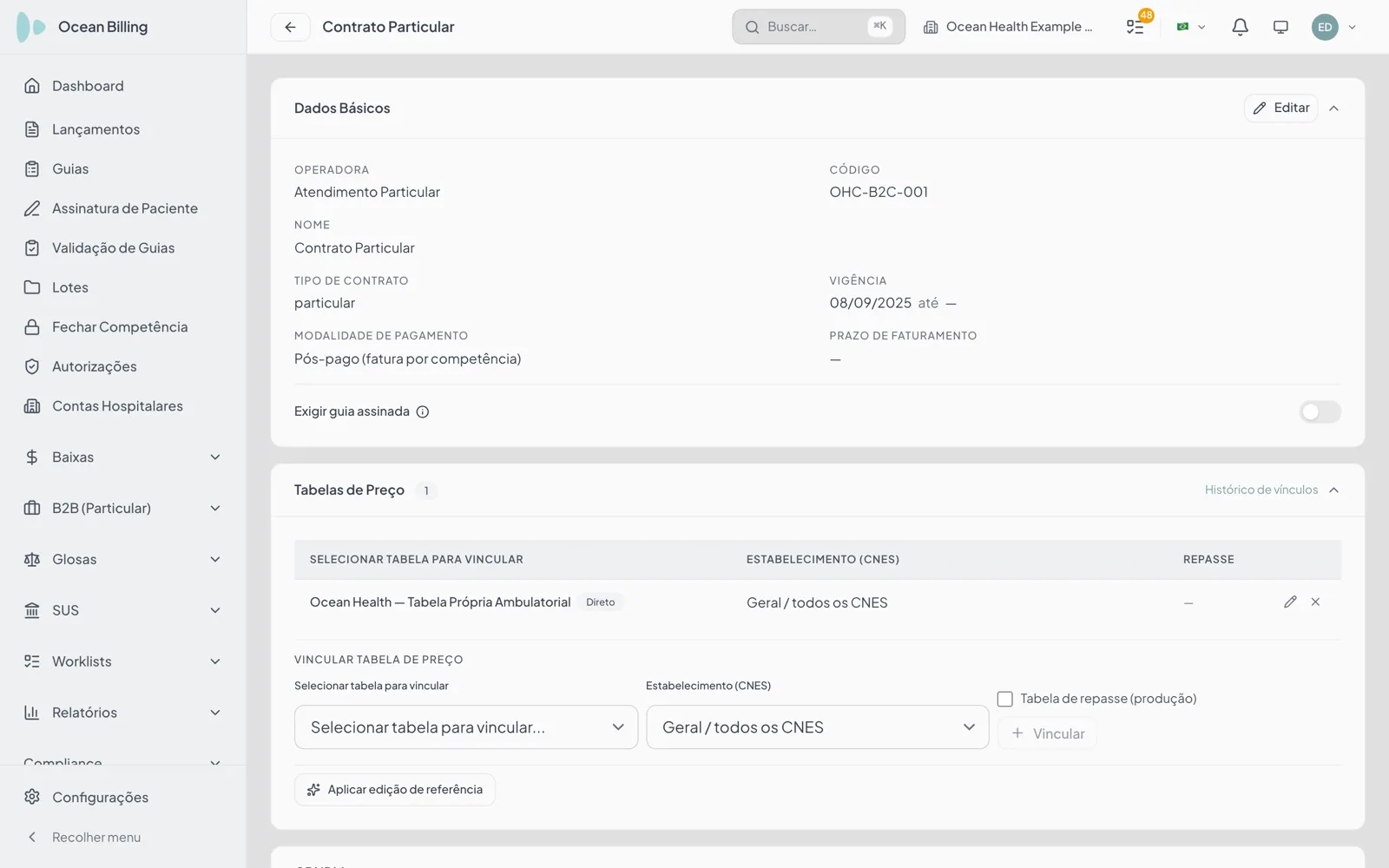Click Aplicar edição de referência button
The image size is (1389, 868).
click(395, 790)
